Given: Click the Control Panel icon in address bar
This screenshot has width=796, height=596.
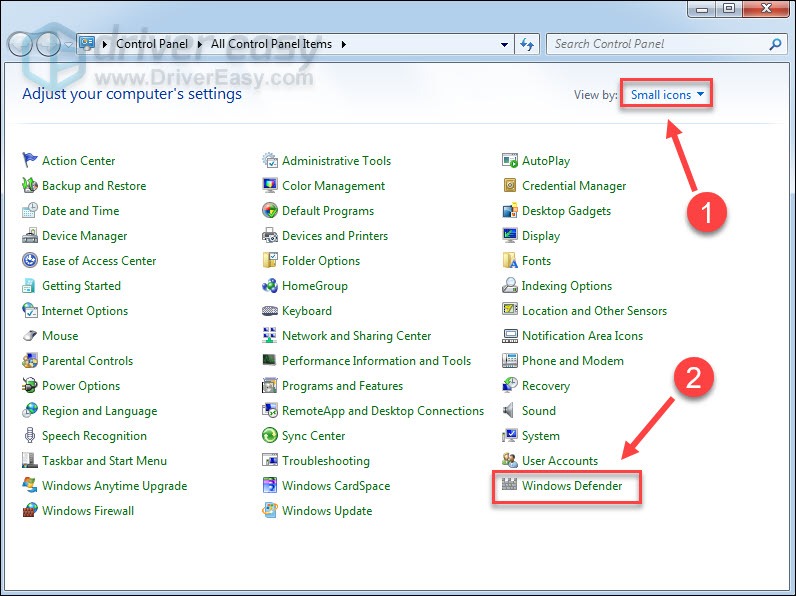Looking at the screenshot, I should pyautogui.click(x=87, y=44).
